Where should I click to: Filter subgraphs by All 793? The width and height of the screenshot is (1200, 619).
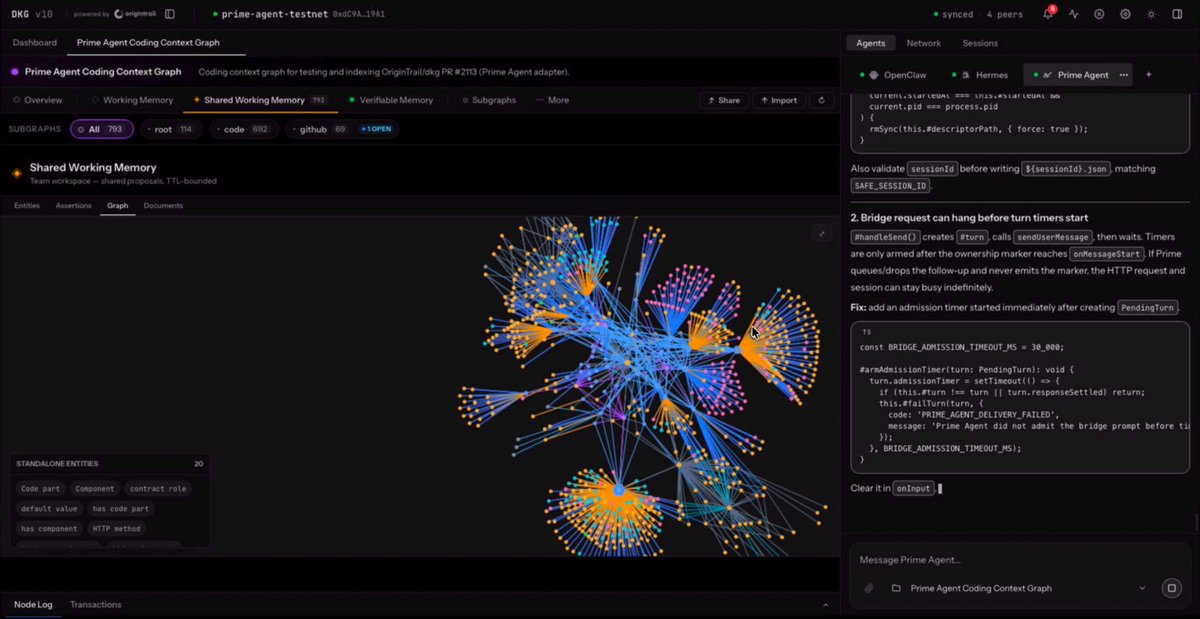[101, 129]
